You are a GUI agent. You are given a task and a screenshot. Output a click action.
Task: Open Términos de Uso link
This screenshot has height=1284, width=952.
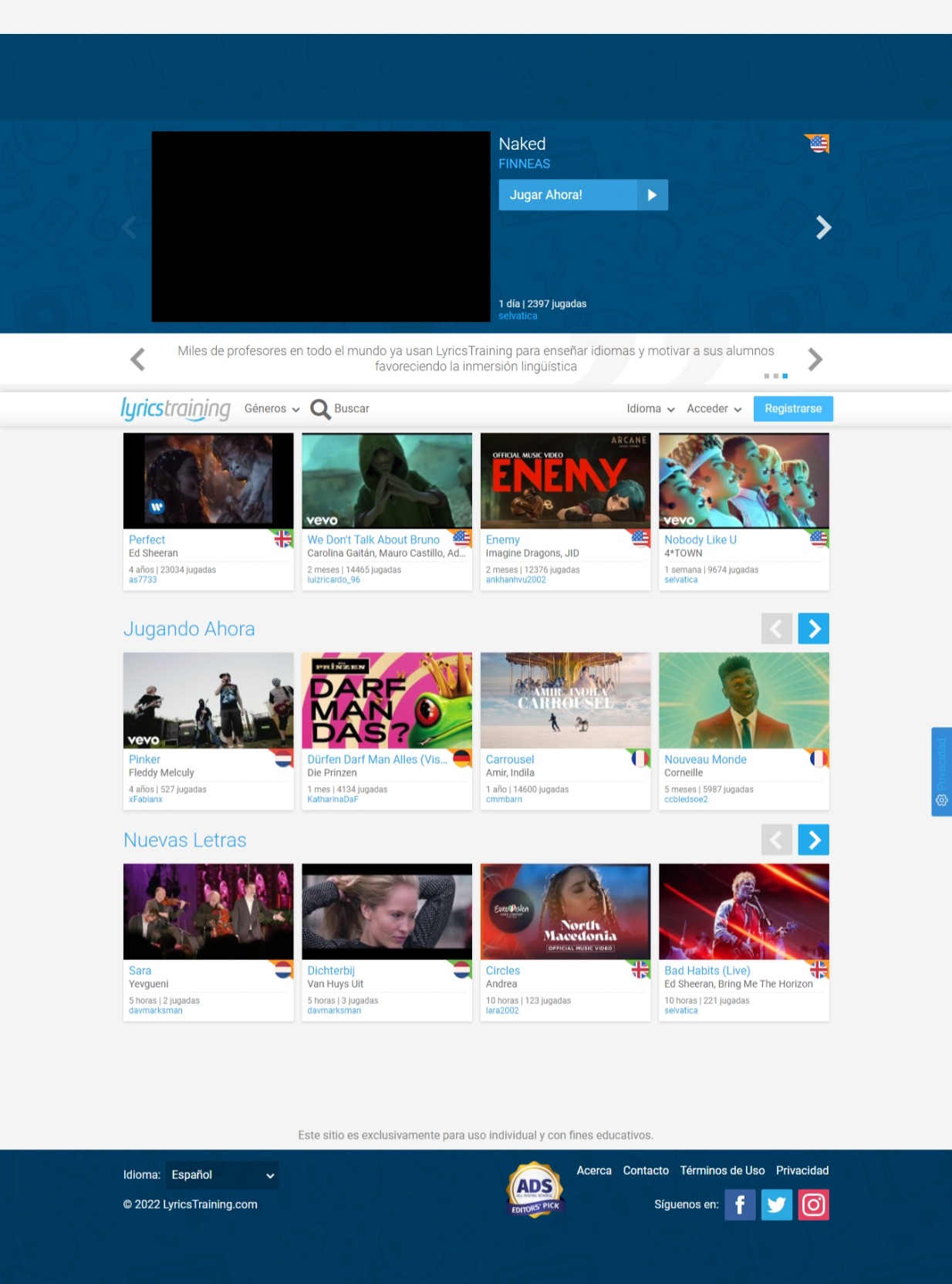coord(722,1171)
